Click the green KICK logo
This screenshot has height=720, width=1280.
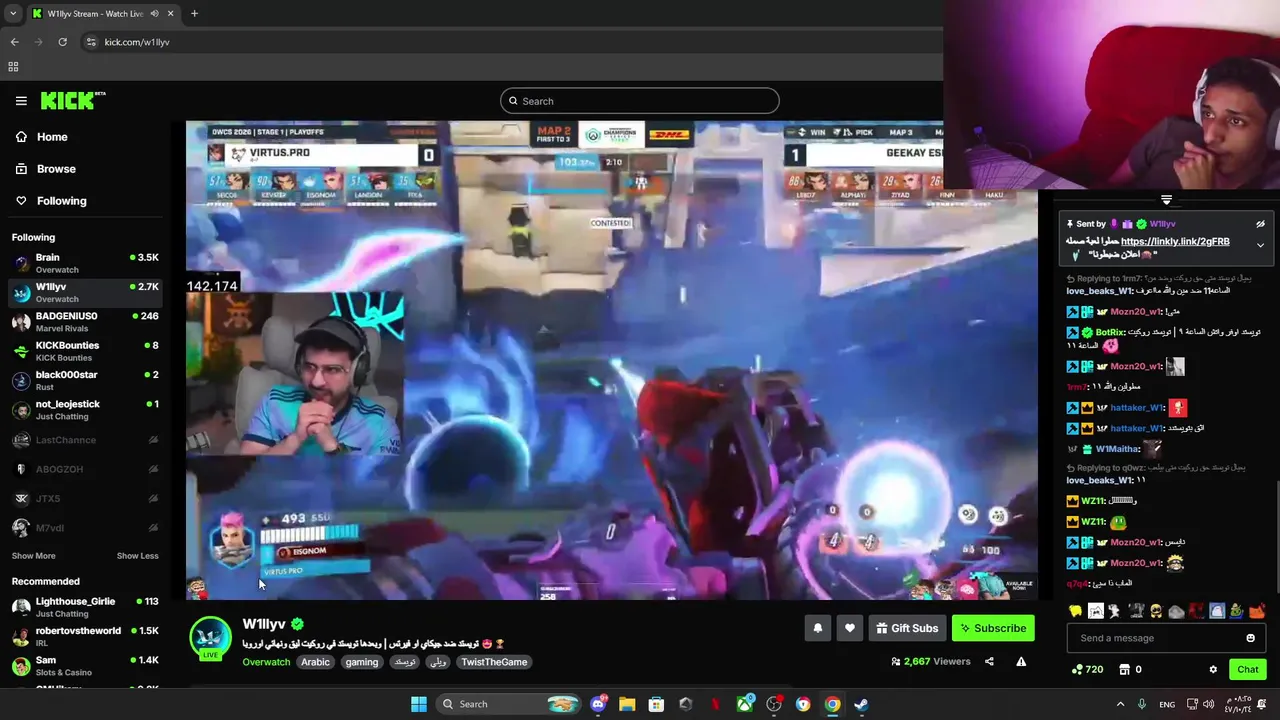pyautogui.click(x=72, y=100)
